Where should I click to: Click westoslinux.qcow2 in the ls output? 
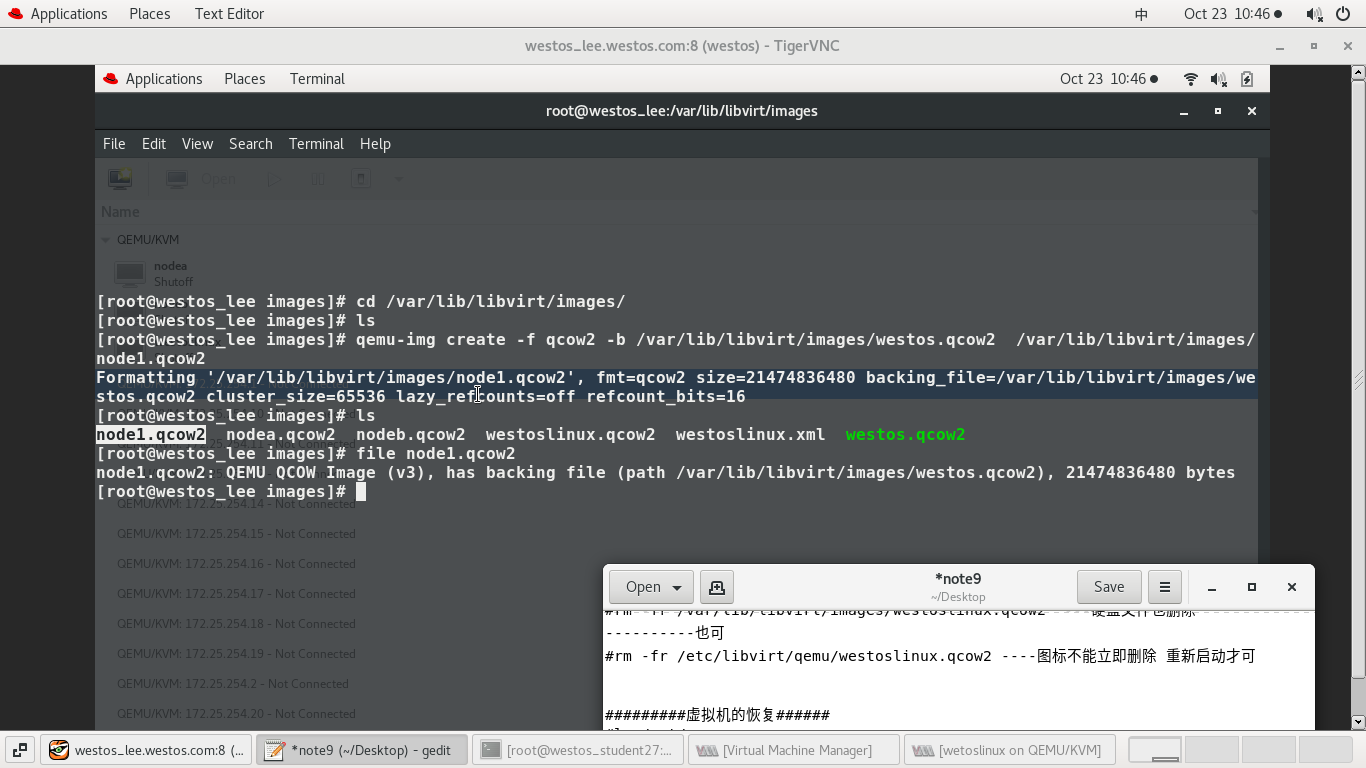coord(571,435)
